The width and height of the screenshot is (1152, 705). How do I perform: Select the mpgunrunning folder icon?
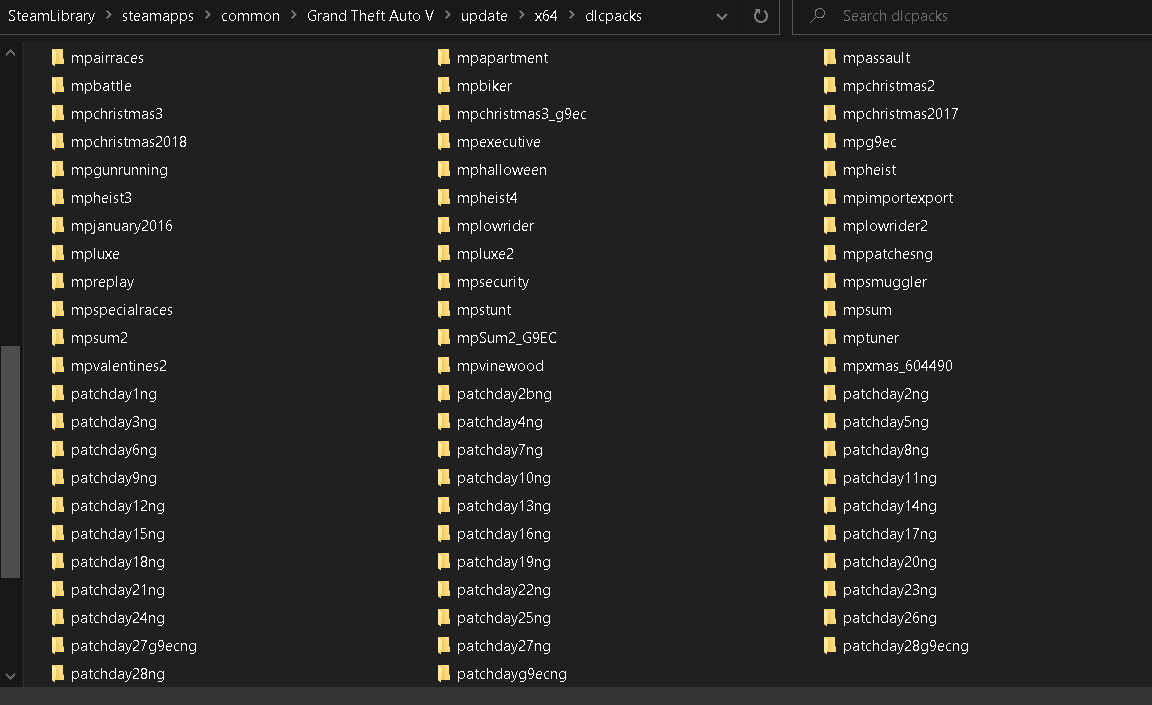(58, 170)
